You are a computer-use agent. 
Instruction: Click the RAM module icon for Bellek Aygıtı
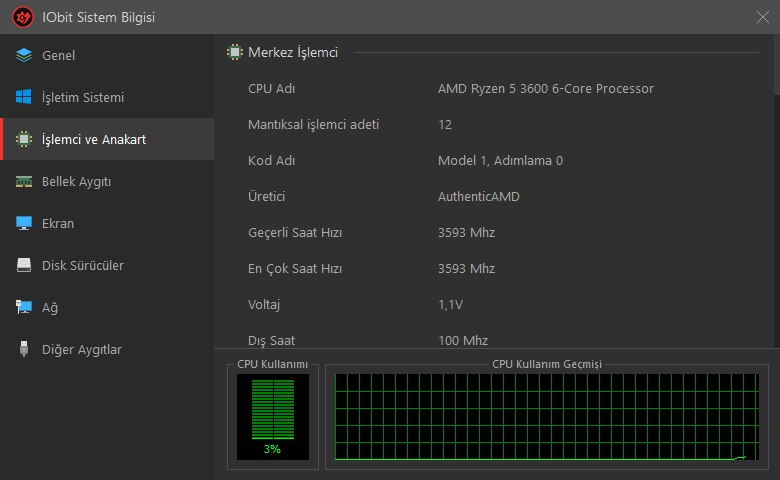[23, 182]
